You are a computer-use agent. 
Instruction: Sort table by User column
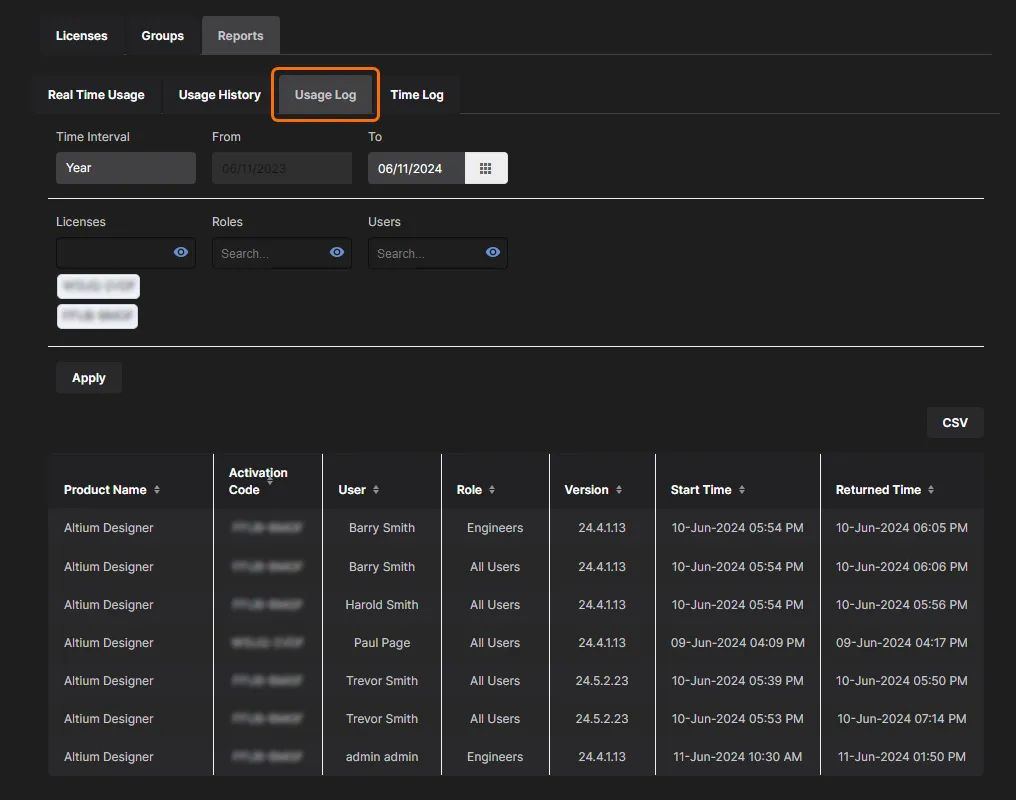[x=376, y=490]
